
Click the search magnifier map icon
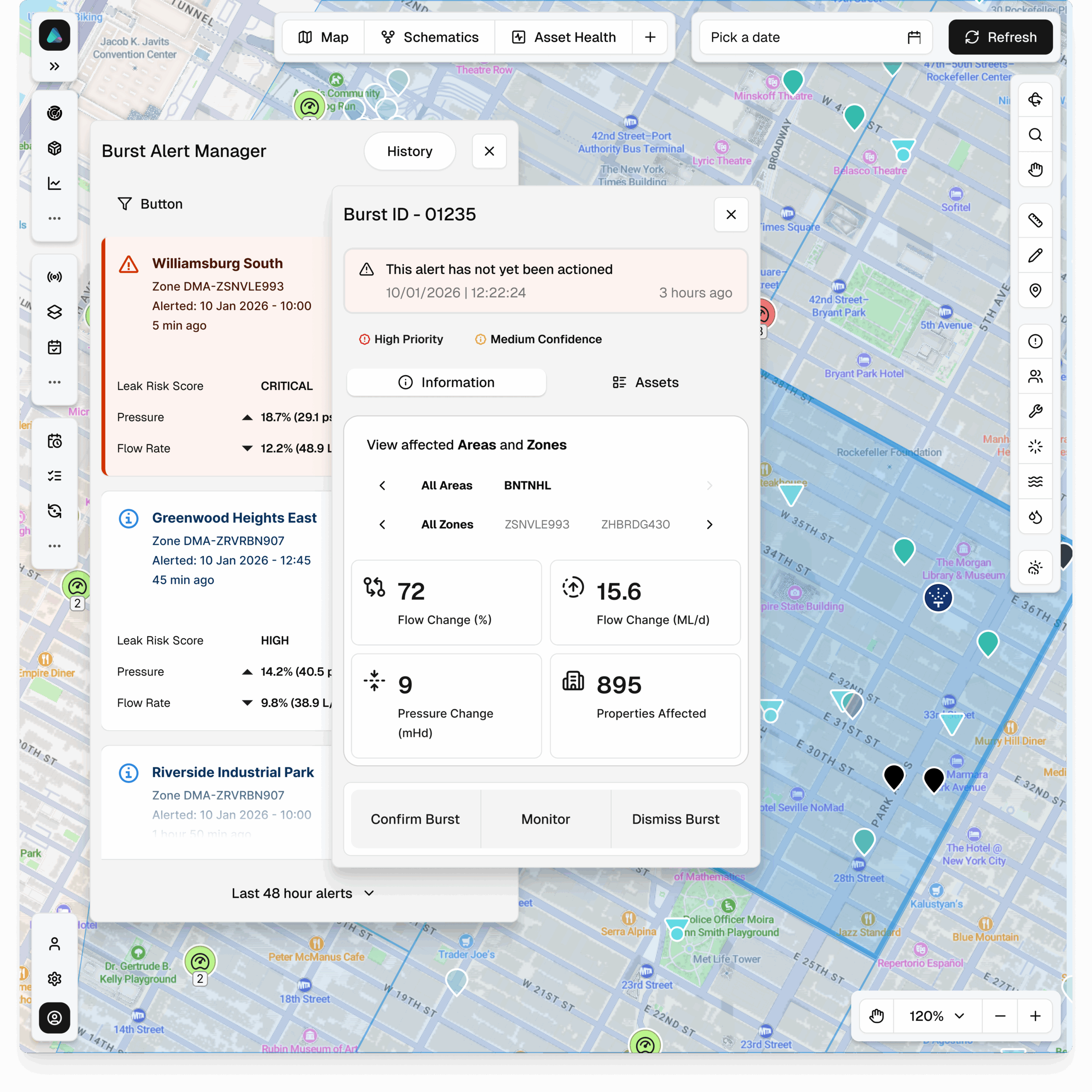pyautogui.click(x=1035, y=134)
